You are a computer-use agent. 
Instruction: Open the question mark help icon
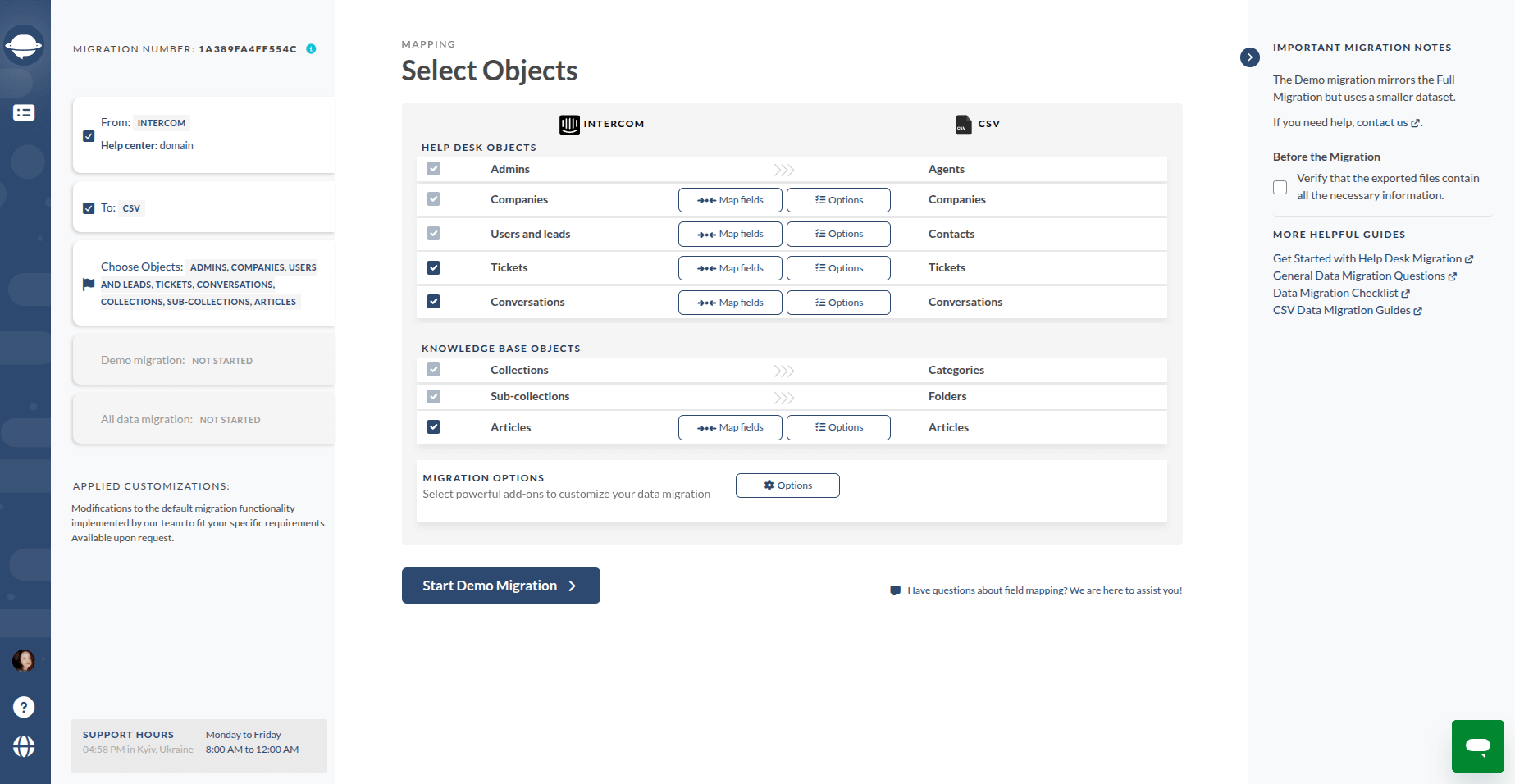tap(24, 707)
